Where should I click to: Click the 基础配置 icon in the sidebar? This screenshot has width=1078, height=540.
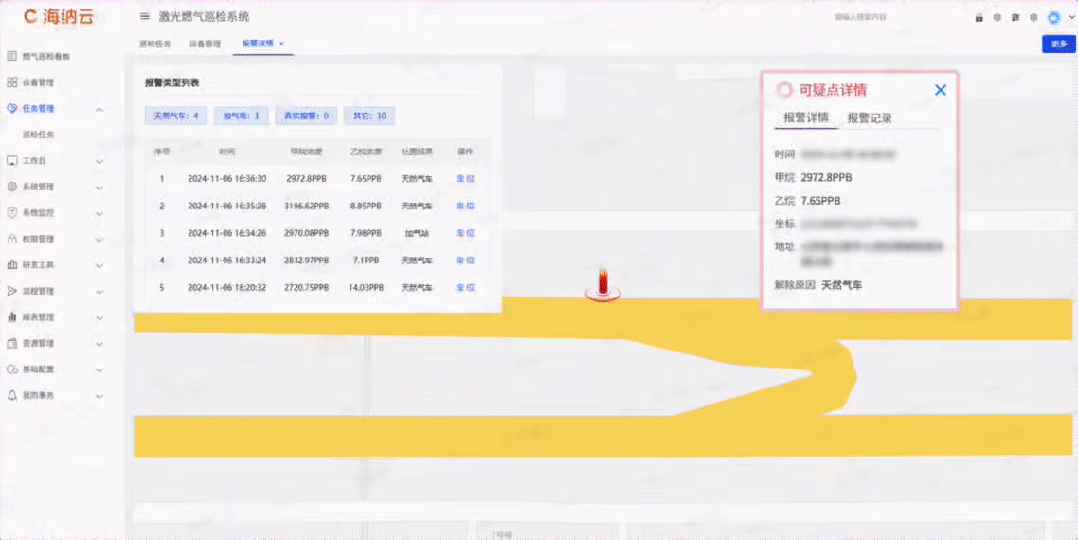tap(12, 369)
